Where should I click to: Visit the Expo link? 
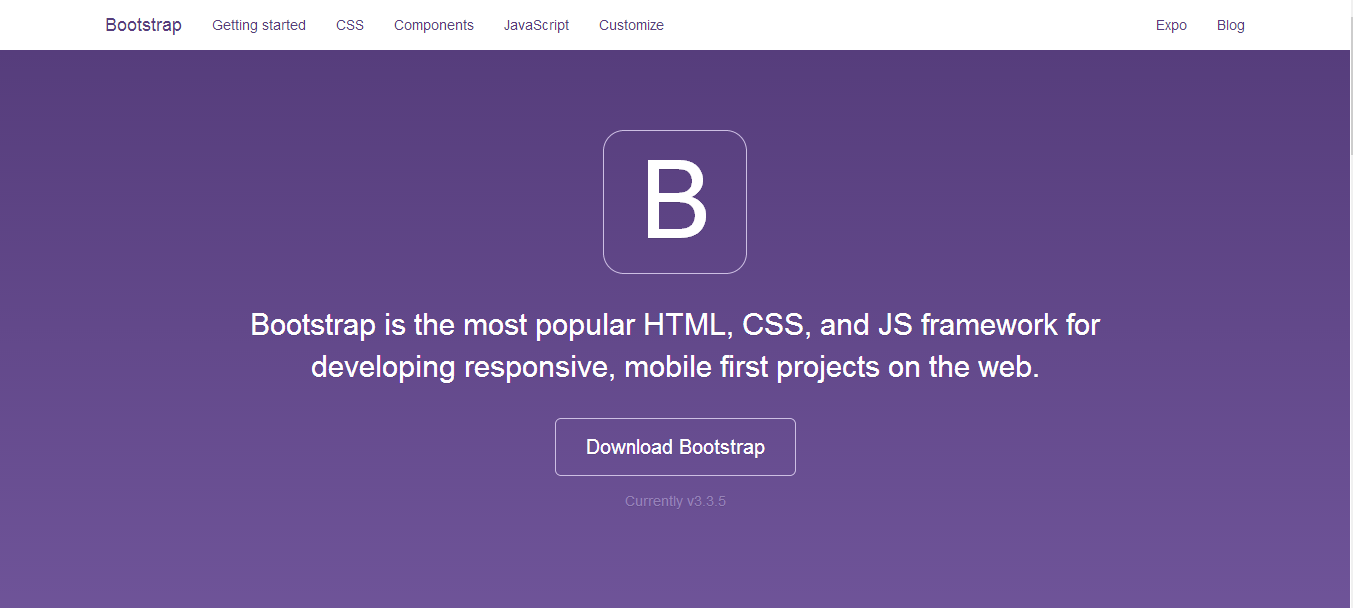[1171, 25]
